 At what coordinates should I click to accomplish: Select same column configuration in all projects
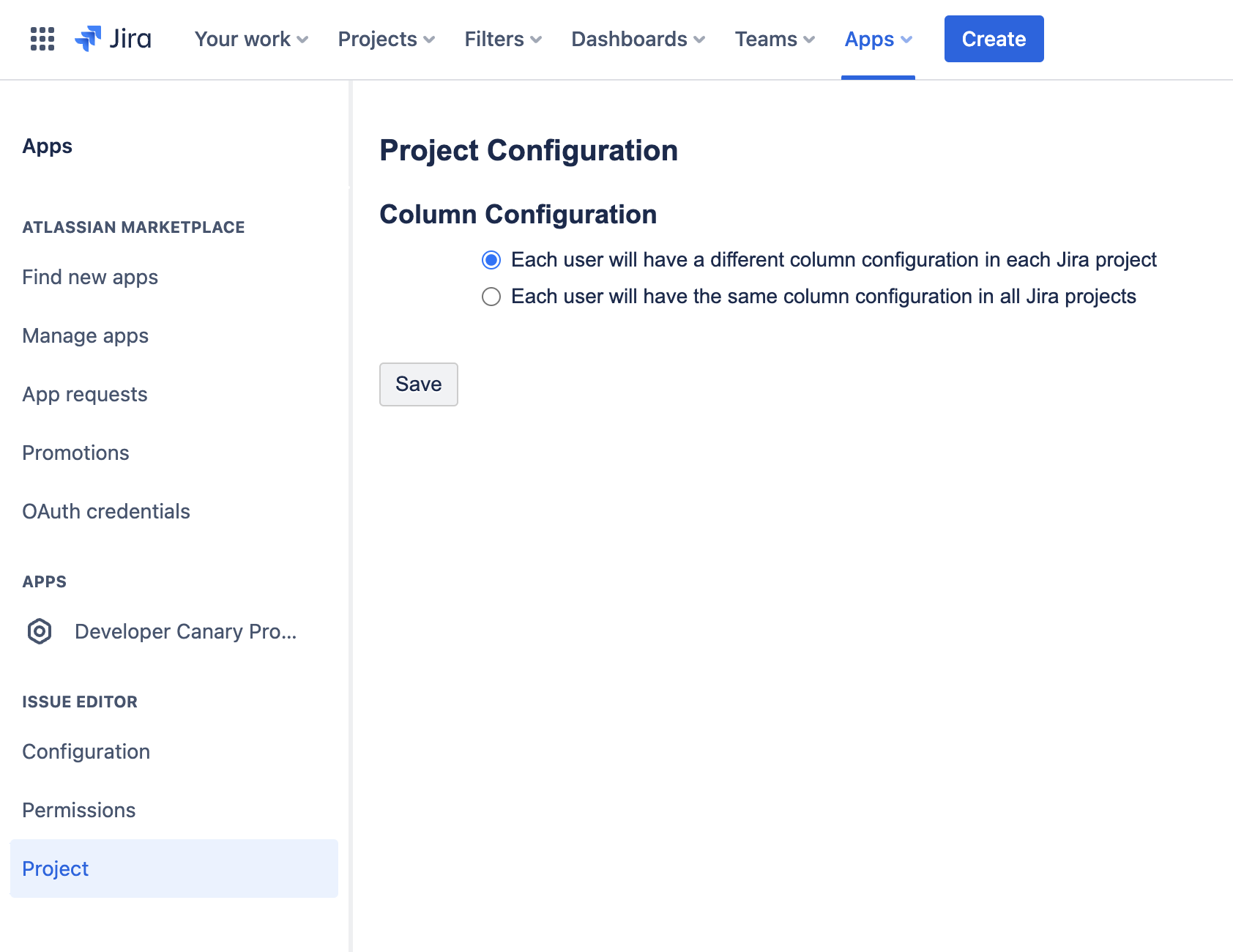pos(491,297)
